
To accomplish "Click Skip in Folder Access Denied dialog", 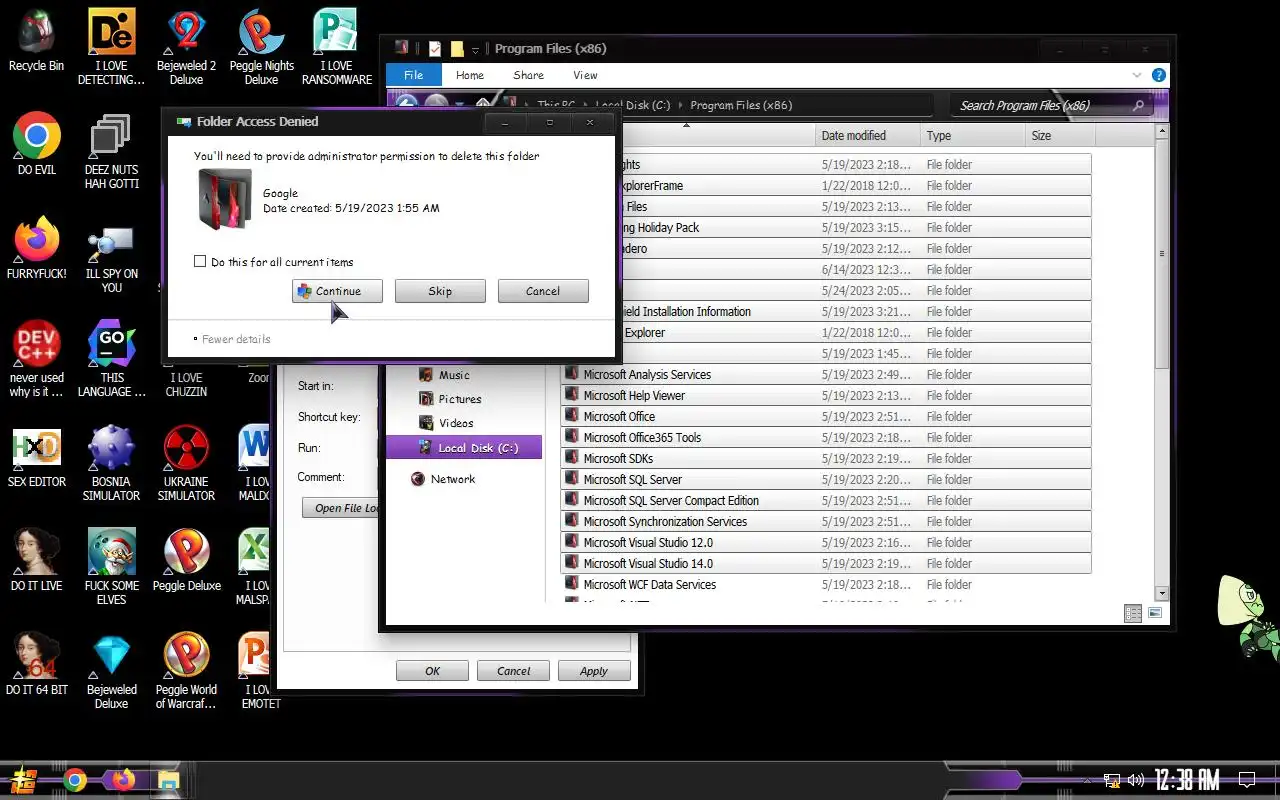I will click(440, 291).
